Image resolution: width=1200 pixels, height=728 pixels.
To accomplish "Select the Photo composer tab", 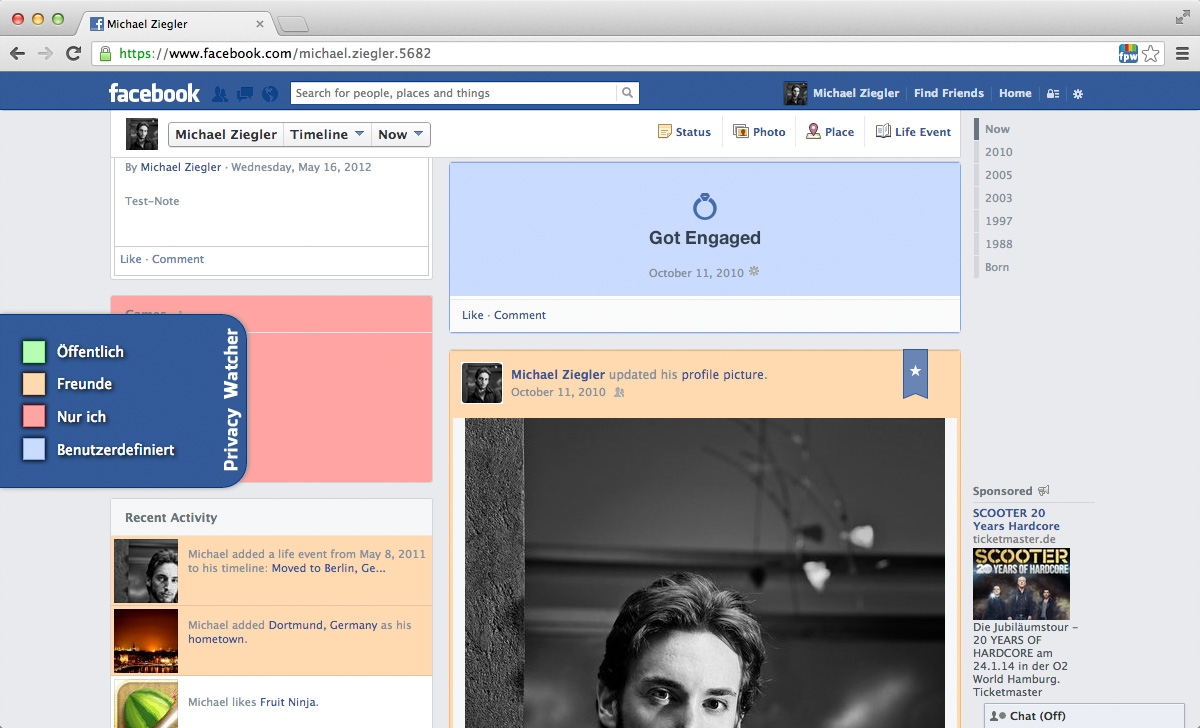I will [x=759, y=132].
